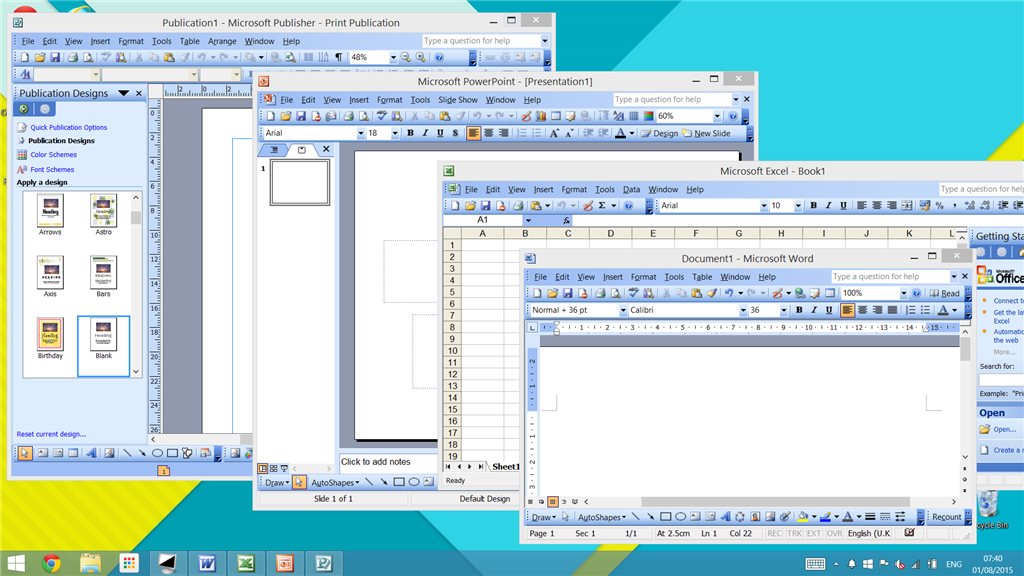Image resolution: width=1024 pixels, height=576 pixels.
Task: Click Font Color A button in PowerPoint toolbar
Action: tap(620, 133)
